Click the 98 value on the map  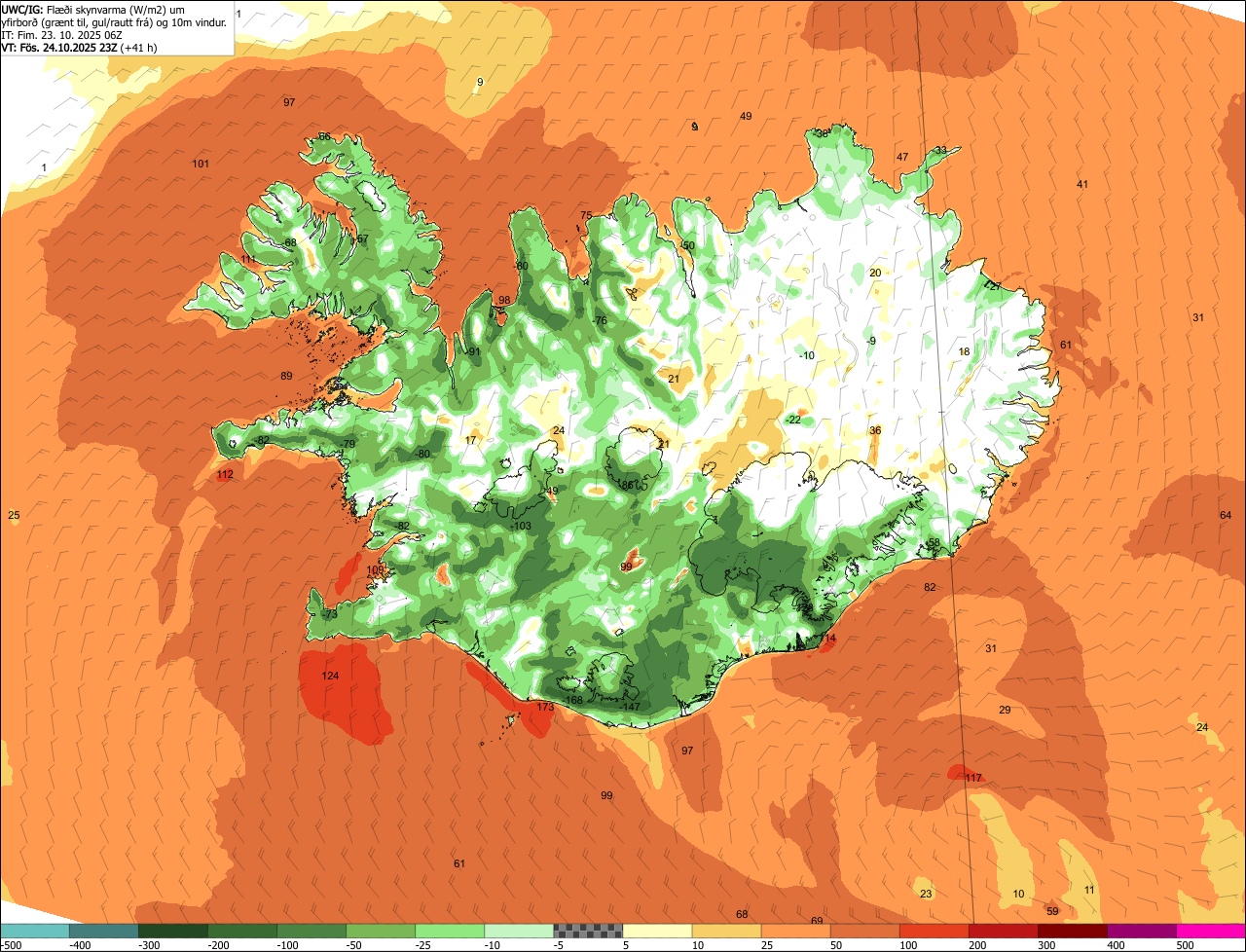504,300
